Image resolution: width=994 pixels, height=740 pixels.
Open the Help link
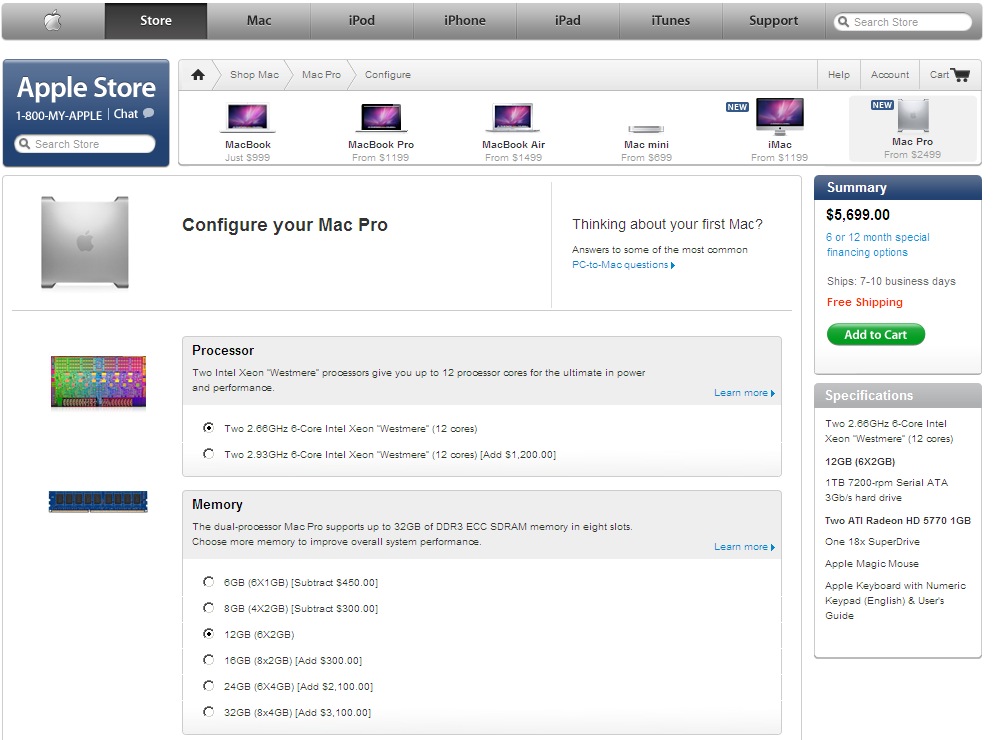[839, 75]
